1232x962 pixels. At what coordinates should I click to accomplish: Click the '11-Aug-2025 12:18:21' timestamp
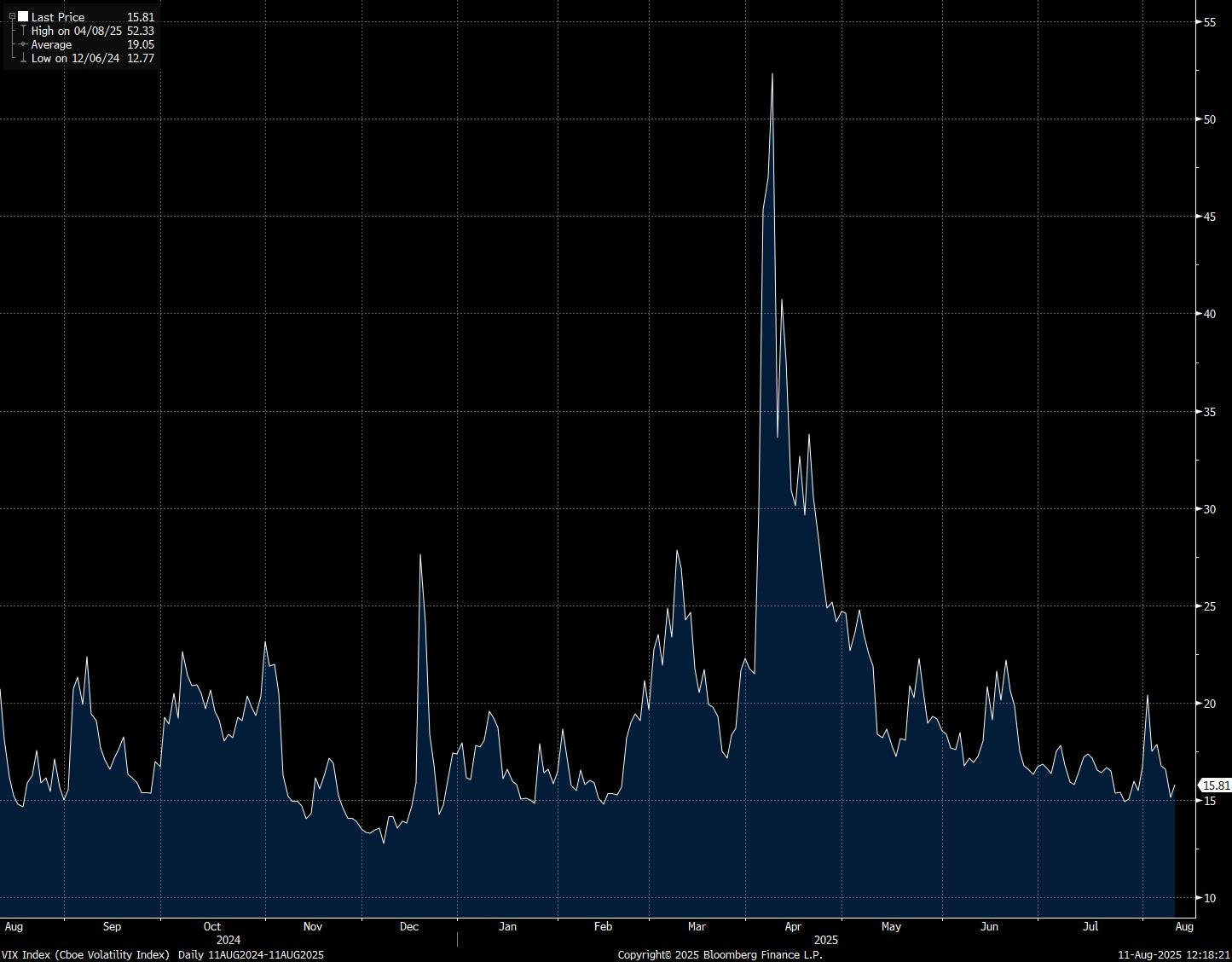(1175, 954)
